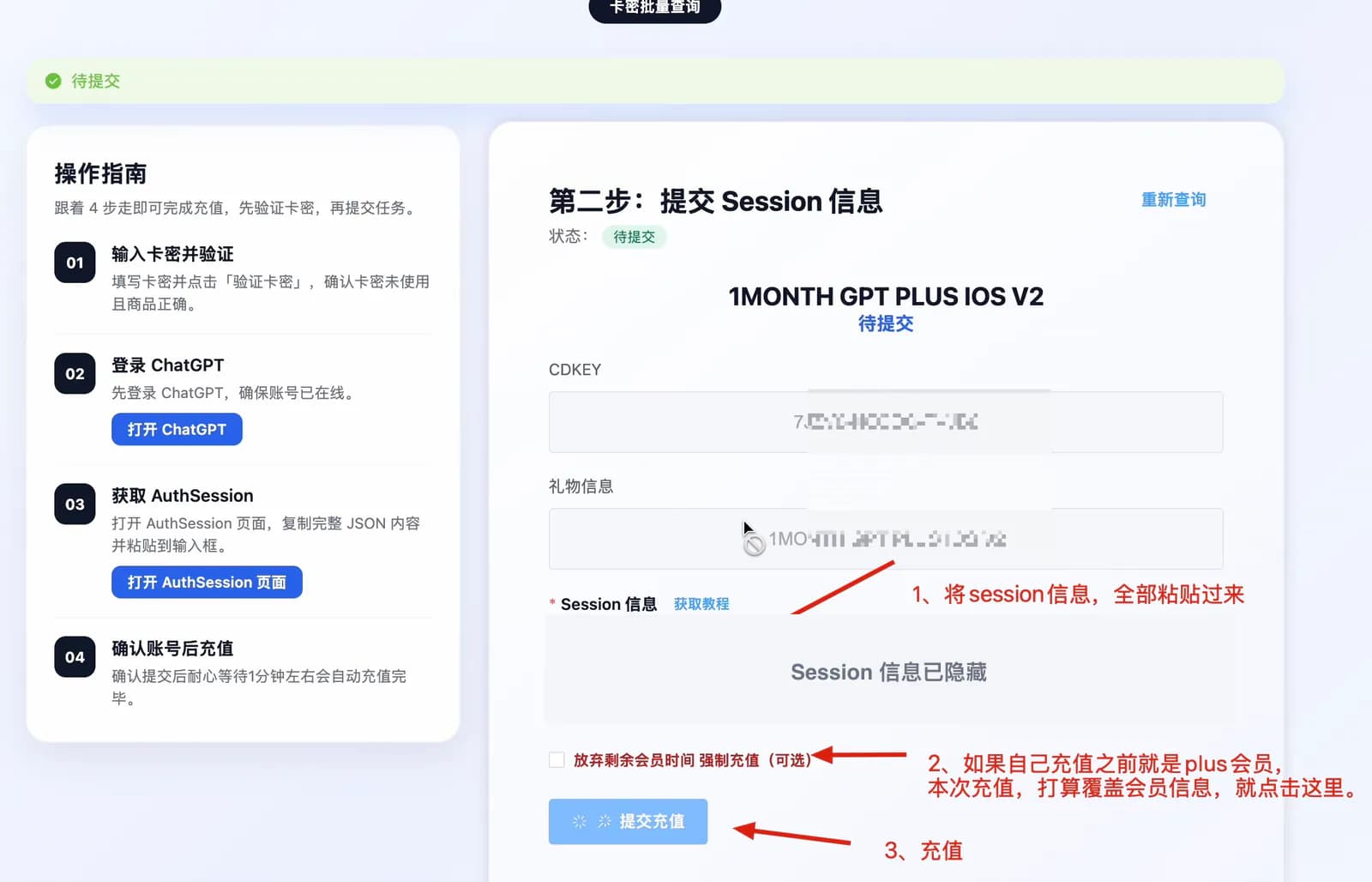Click the 重新查询 link
The width and height of the screenshot is (1372, 882).
1173,199
